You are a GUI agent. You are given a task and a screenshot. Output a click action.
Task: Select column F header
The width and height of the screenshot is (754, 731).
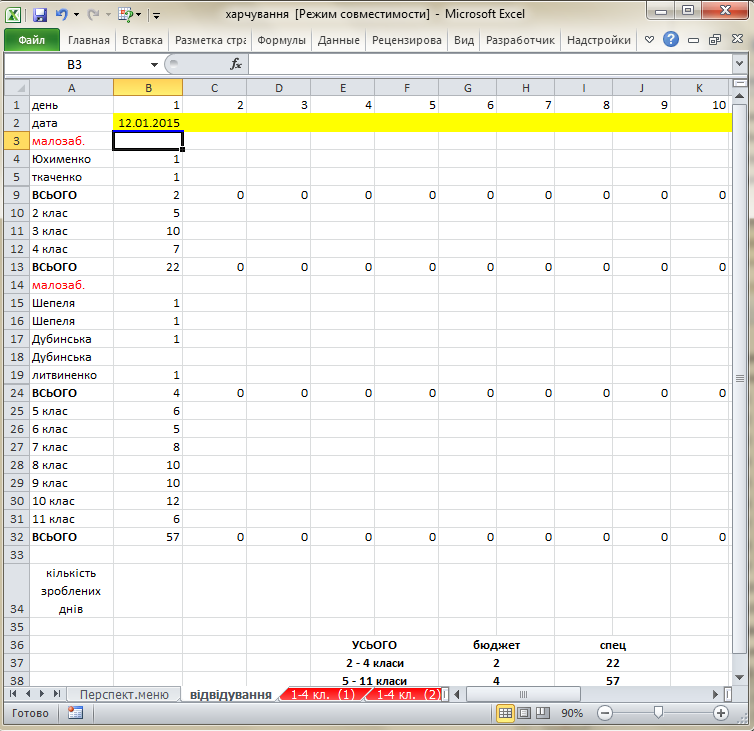[407, 88]
